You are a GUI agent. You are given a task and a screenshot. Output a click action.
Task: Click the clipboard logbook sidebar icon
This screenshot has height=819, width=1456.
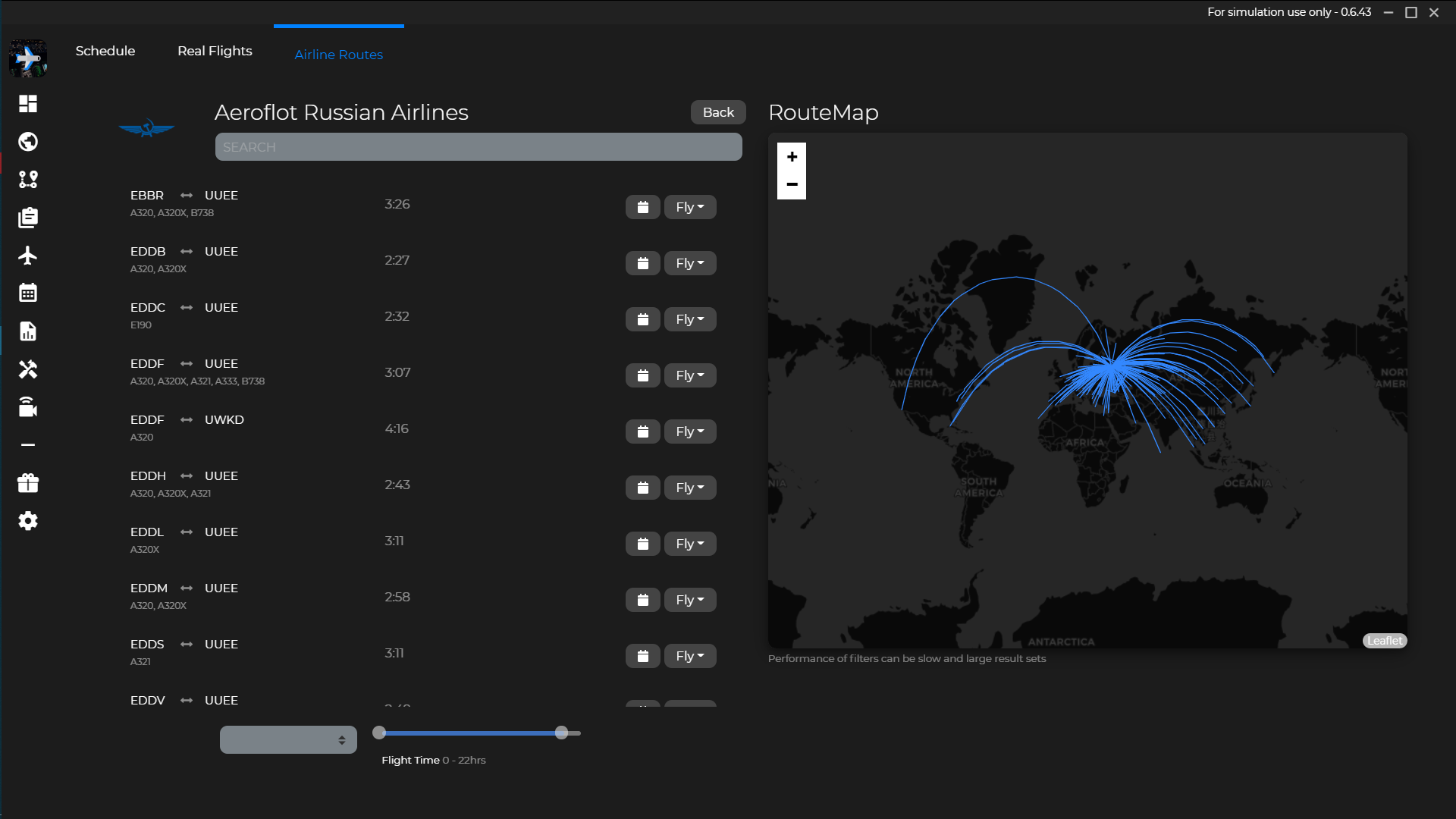tap(28, 218)
